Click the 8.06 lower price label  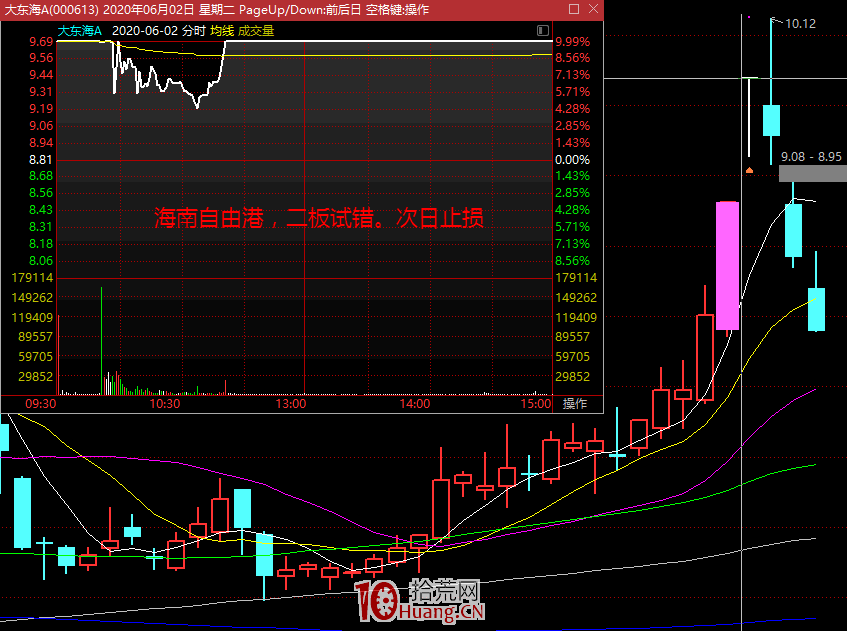tap(41, 261)
